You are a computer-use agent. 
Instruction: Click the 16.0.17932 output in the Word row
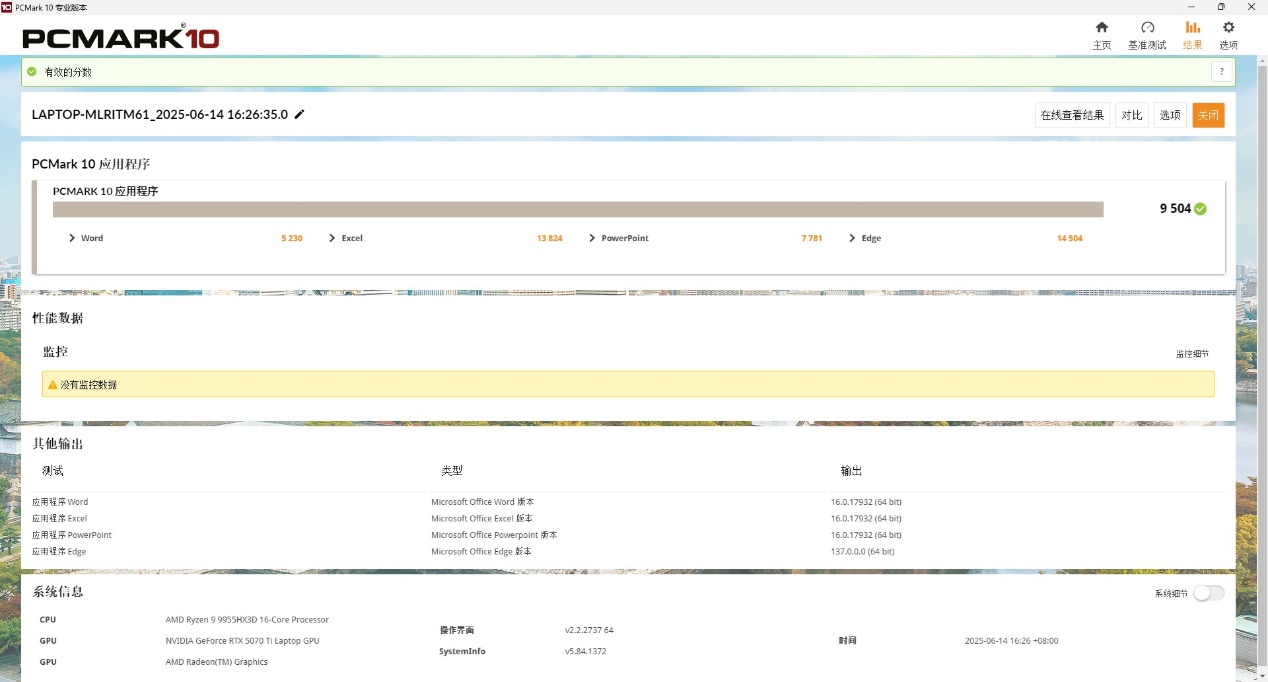(866, 502)
